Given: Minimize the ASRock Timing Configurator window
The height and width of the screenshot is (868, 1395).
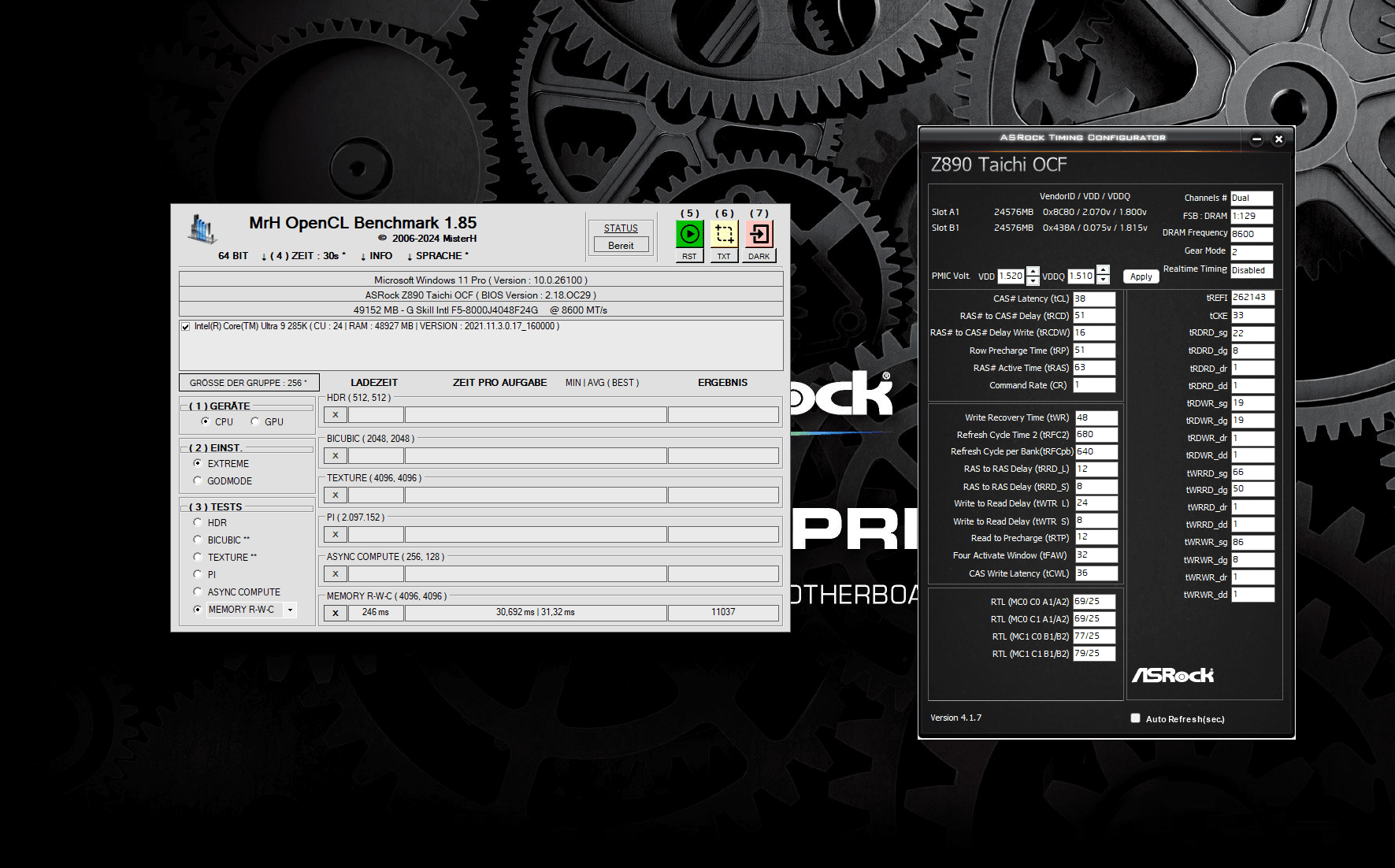Looking at the screenshot, I should pyautogui.click(x=1256, y=139).
